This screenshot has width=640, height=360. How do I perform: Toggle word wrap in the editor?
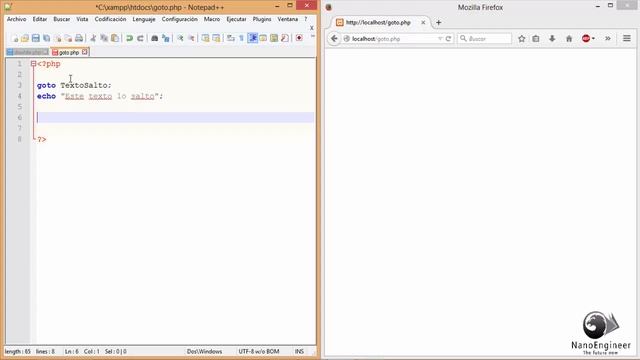(x=231, y=38)
